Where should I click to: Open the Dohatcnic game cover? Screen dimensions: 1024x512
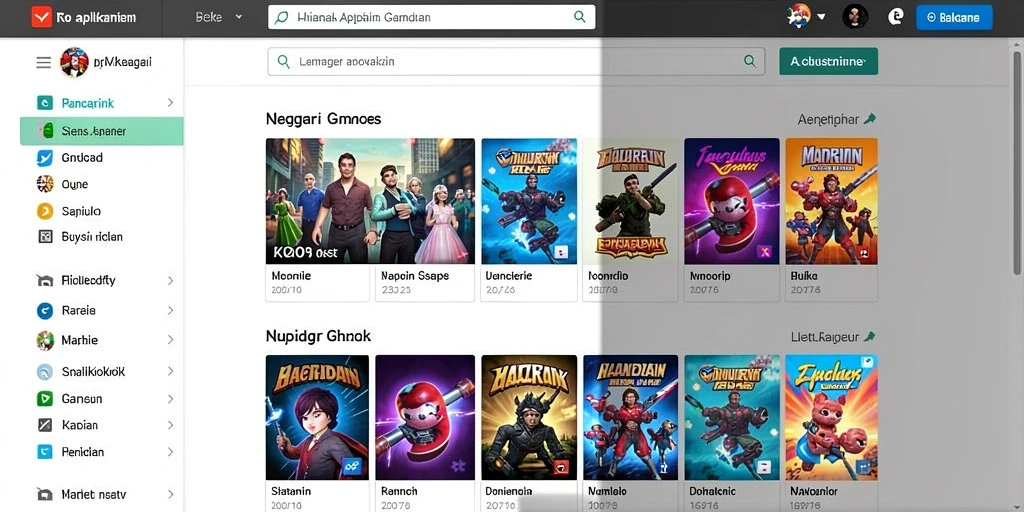tap(732, 417)
